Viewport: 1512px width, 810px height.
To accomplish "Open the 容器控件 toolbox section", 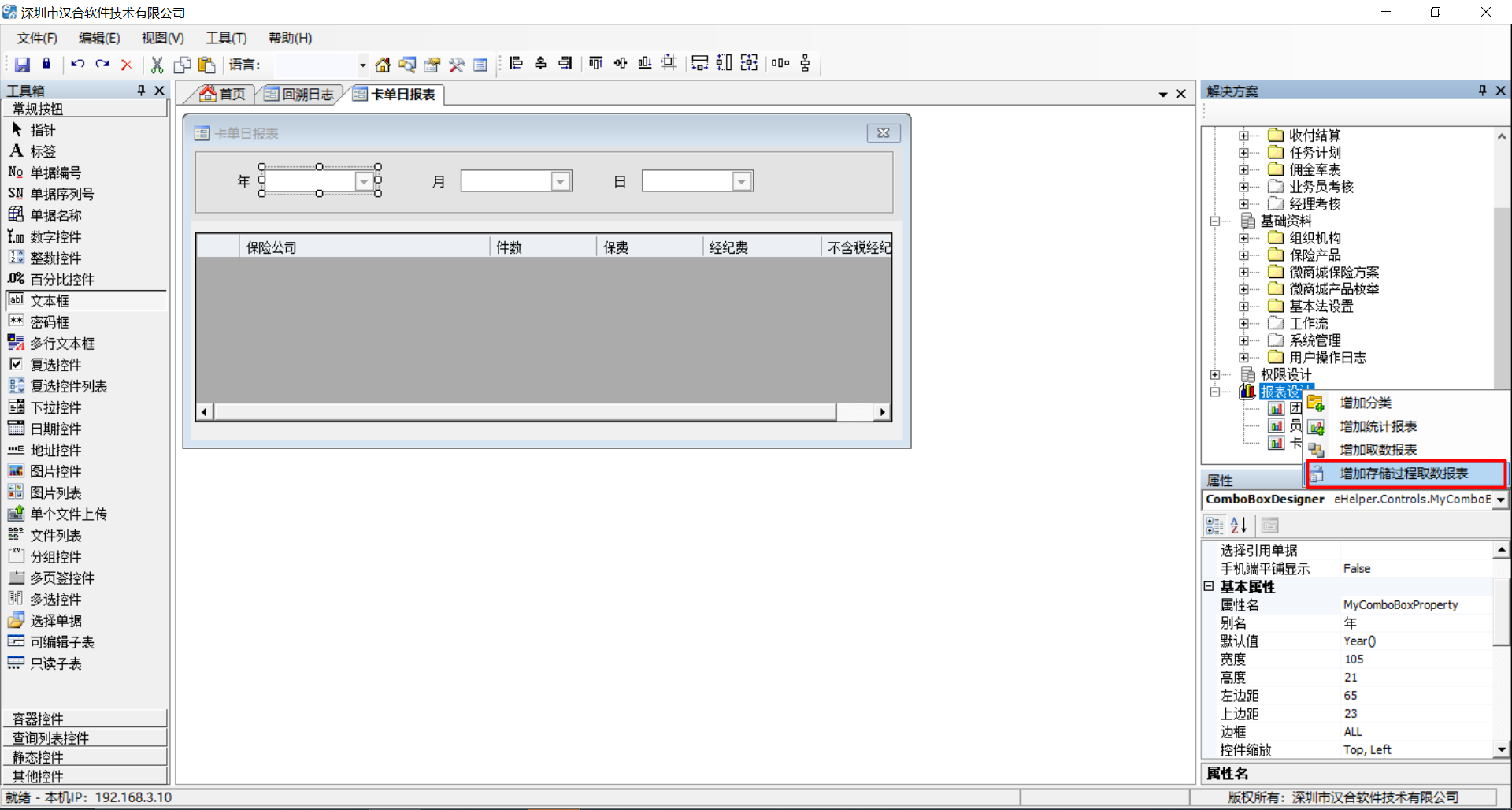I will (85, 719).
